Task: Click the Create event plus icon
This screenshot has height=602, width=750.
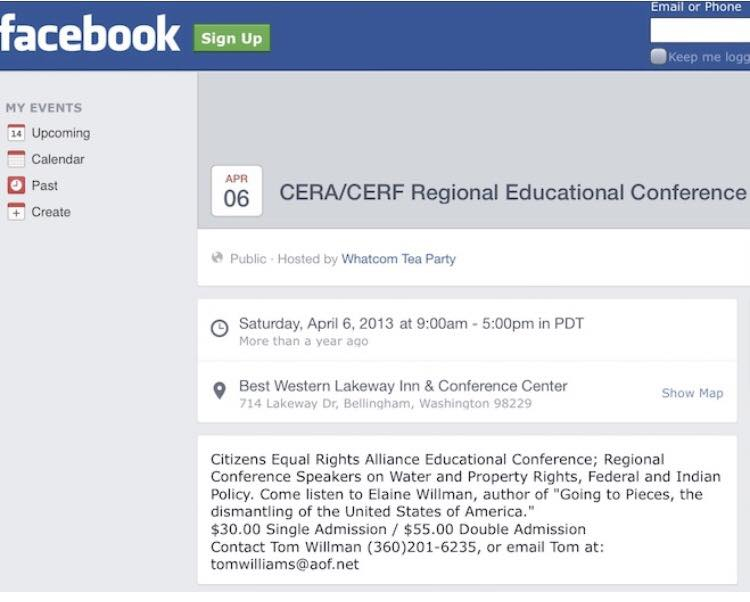Action: (x=16, y=212)
